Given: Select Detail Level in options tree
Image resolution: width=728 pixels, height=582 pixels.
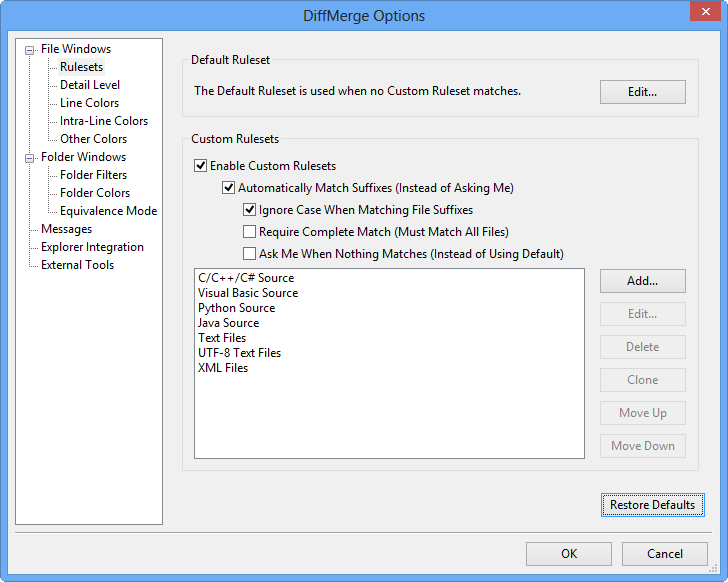Looking at the screenshot, I should tap(90, 85).
